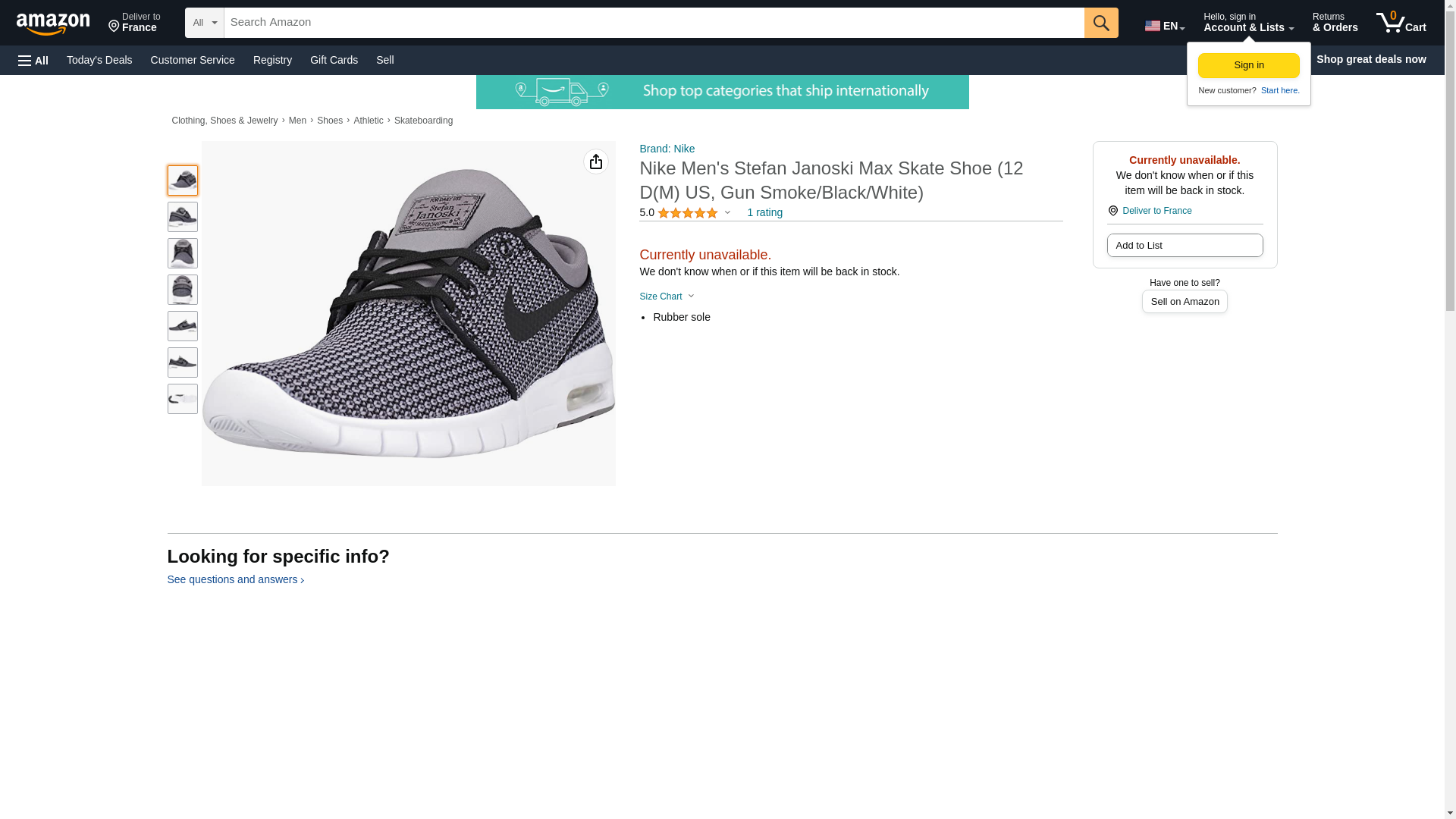Viewport: 1456px width, 819px height.
Task: Click the share icon on product image
Action: (595, 162)
